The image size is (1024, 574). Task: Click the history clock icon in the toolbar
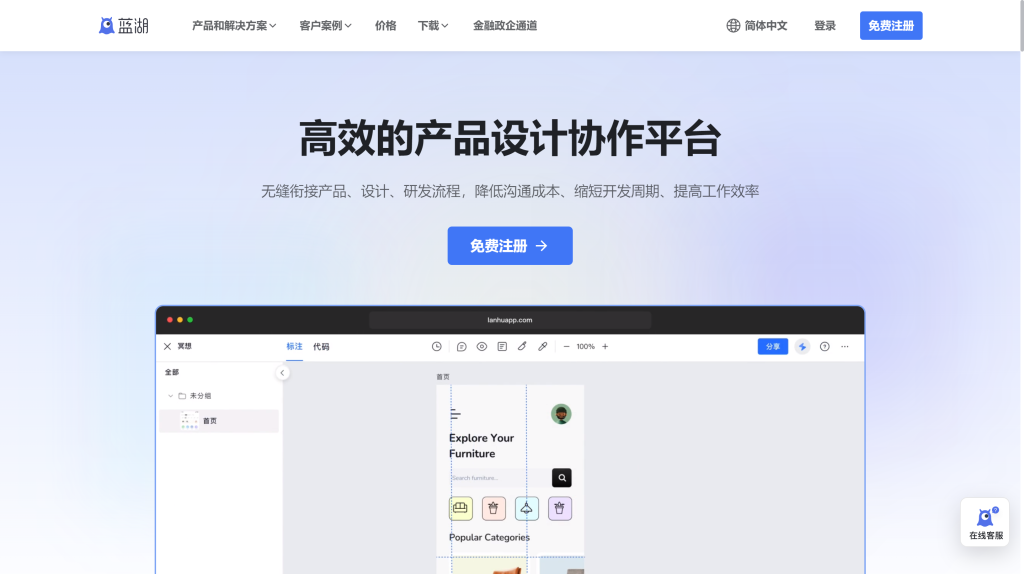(x=437, y=347)
